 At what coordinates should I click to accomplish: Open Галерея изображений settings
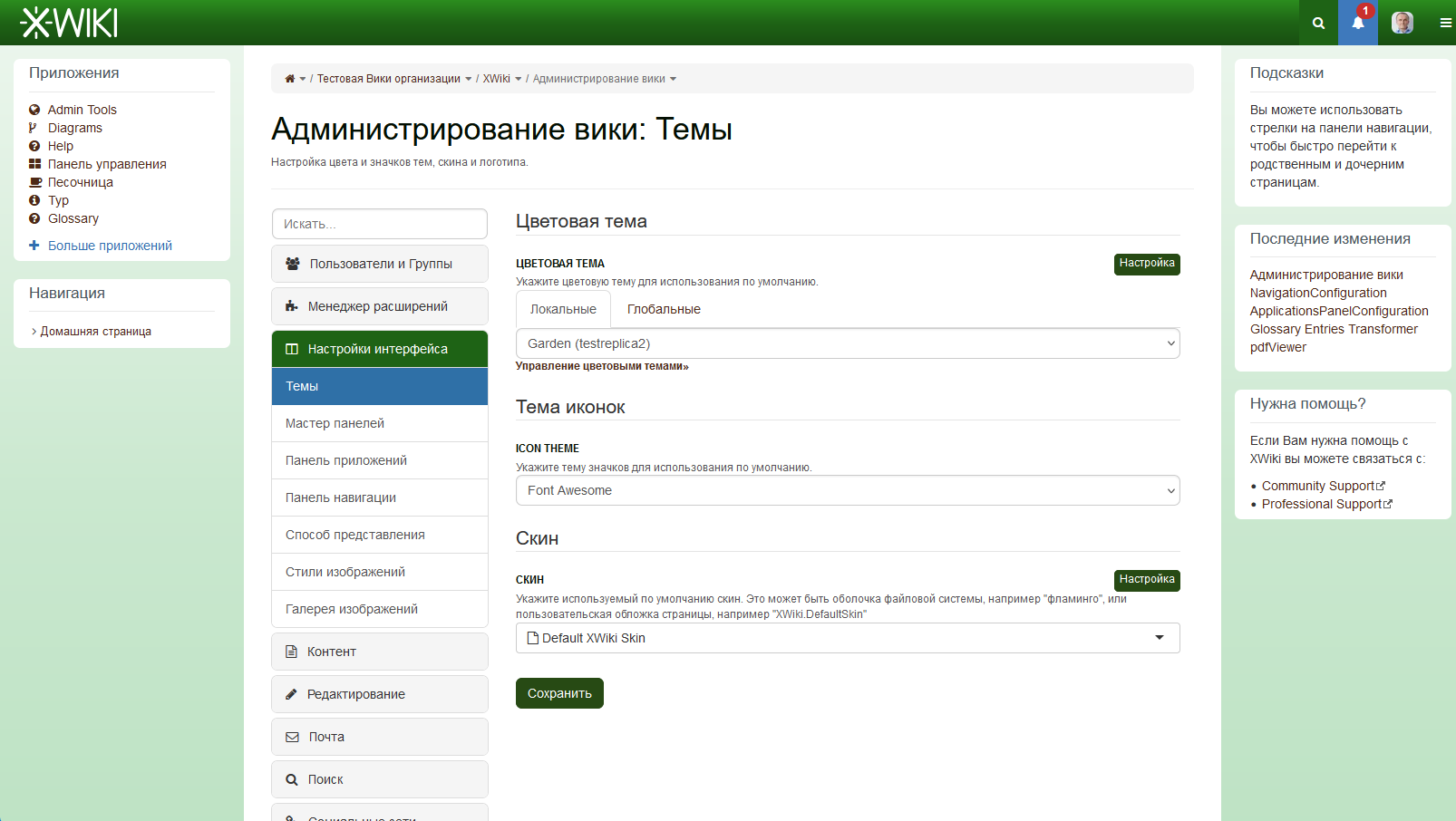(x=380, y=609)
